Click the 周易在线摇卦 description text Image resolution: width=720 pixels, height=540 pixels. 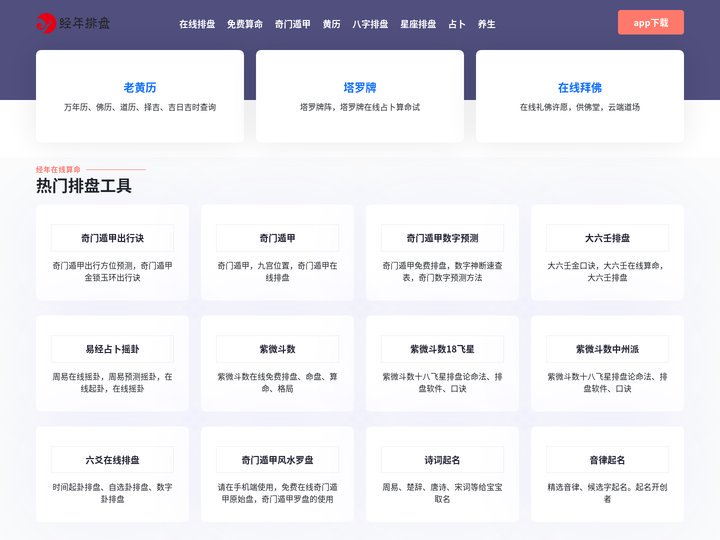point(112,382)
